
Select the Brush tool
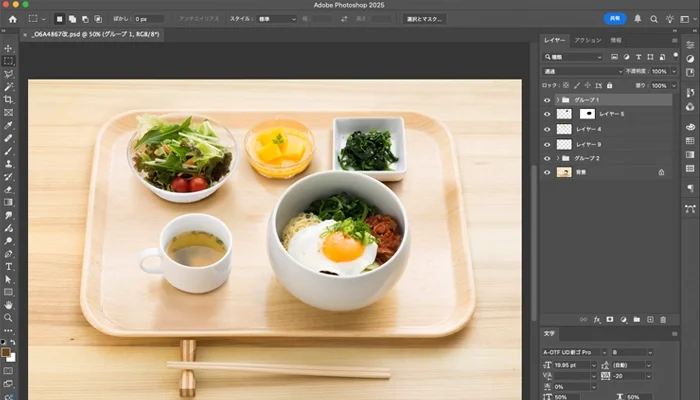click(x=8, y=151)
